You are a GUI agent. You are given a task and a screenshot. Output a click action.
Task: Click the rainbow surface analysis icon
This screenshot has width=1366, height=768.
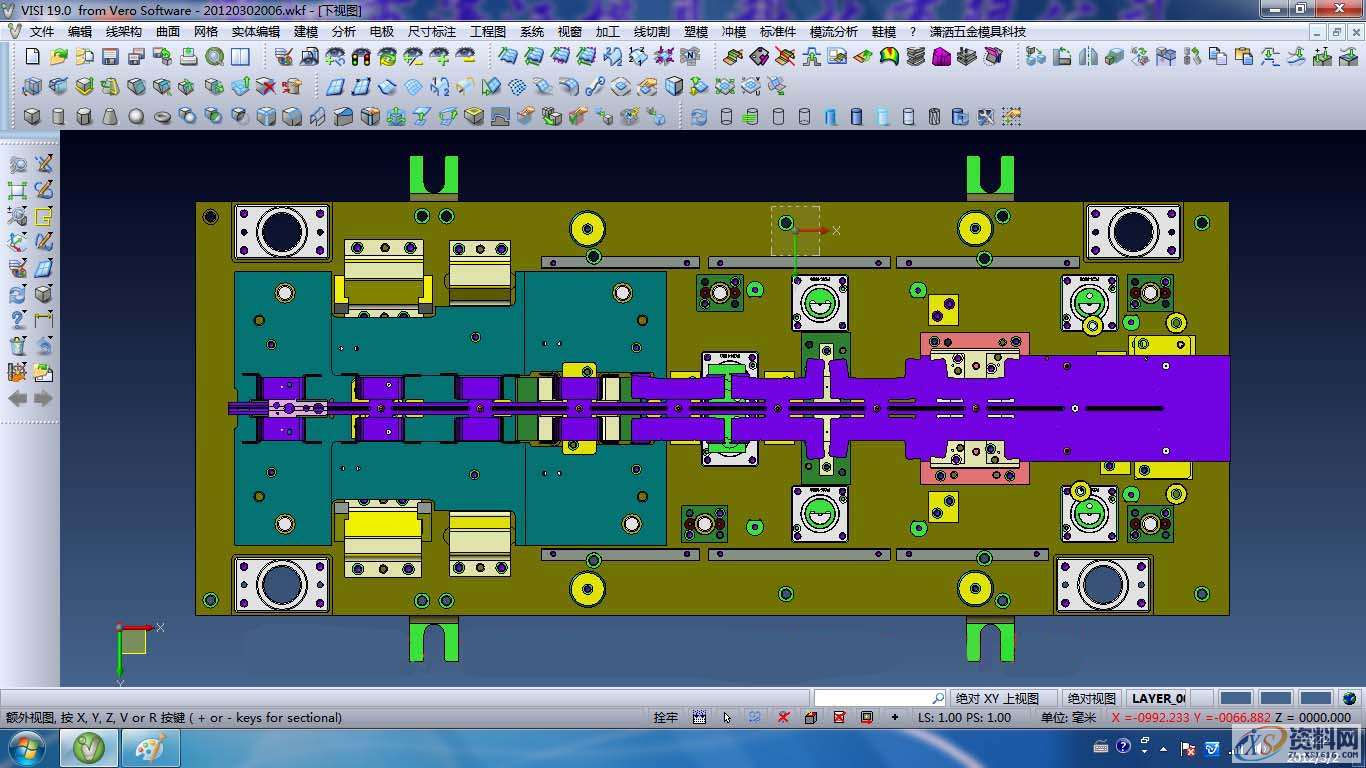[889, 57]
